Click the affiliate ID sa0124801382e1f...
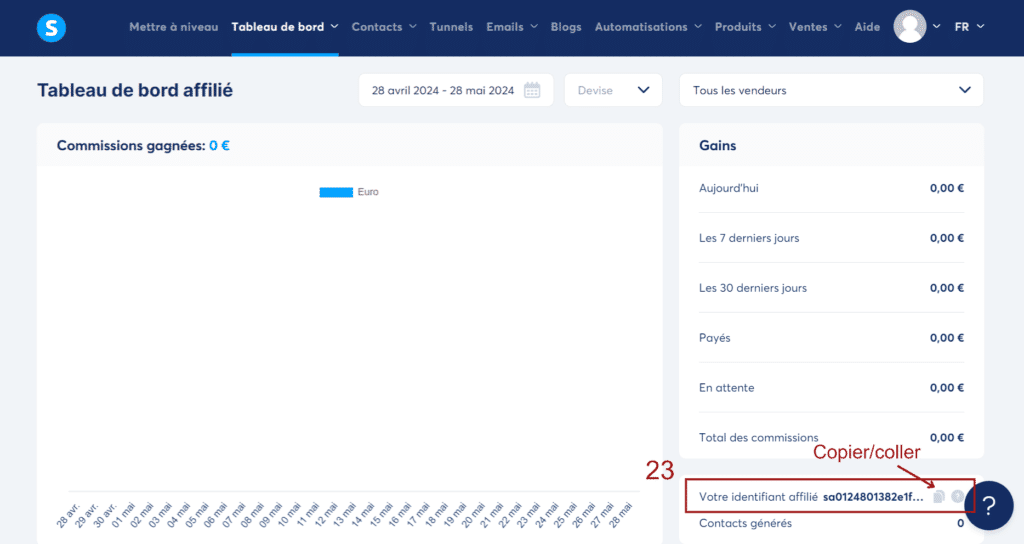This screenshot has width=1024, height=544. tap(873, 497)
